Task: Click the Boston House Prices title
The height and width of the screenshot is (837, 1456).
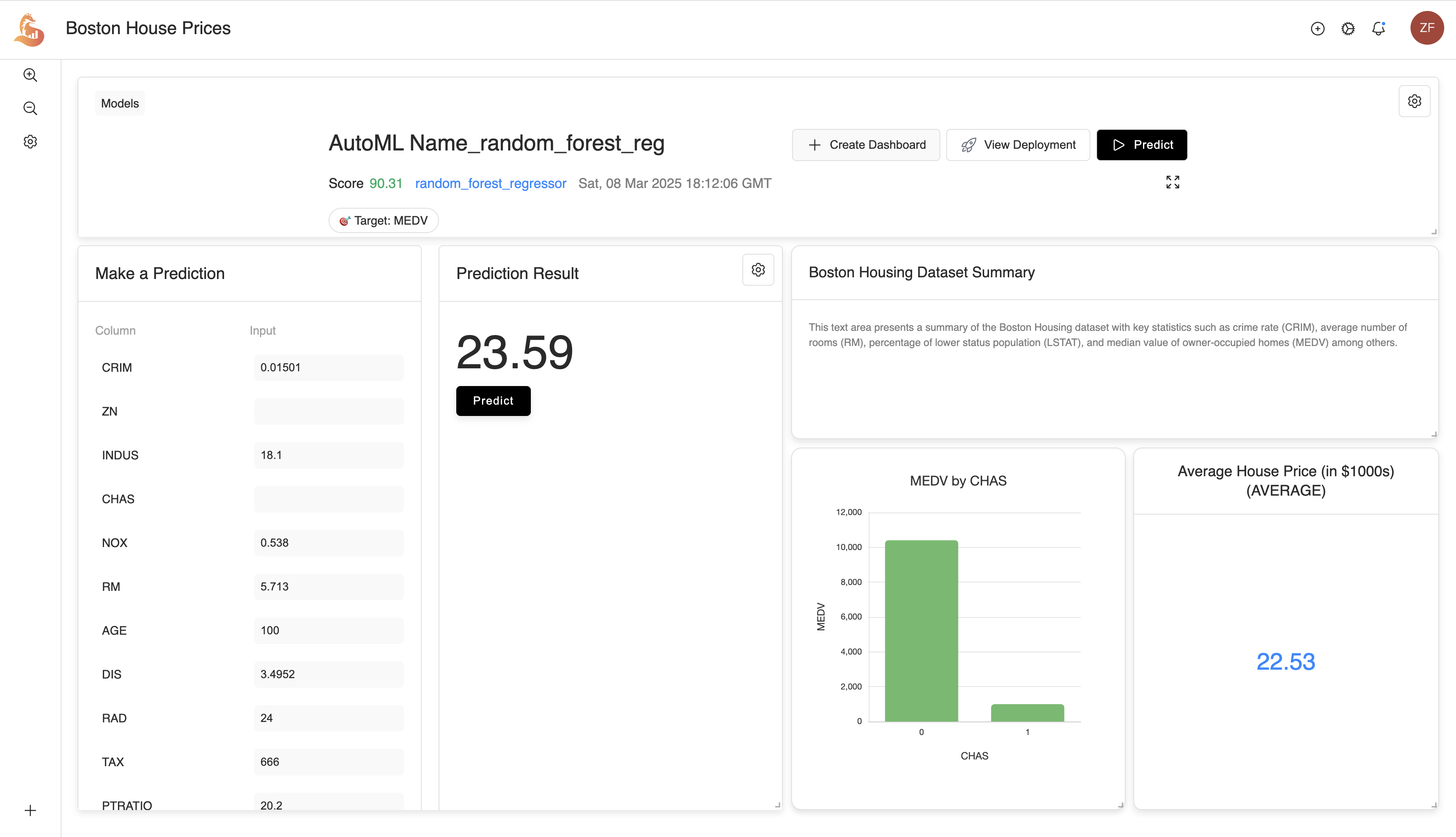Action: 148,28
